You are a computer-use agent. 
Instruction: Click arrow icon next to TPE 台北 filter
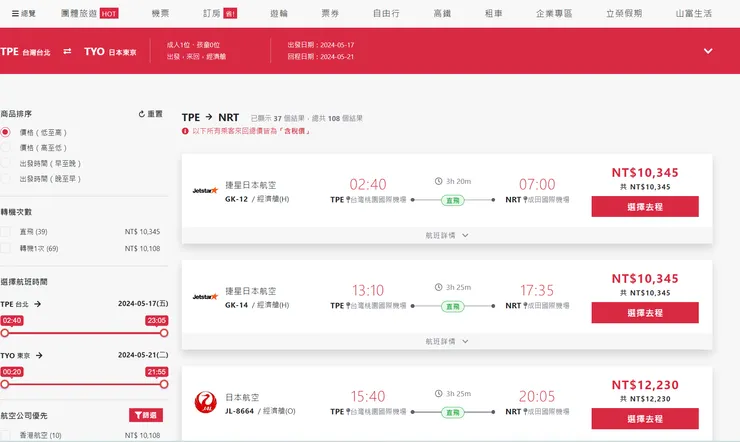38,304
